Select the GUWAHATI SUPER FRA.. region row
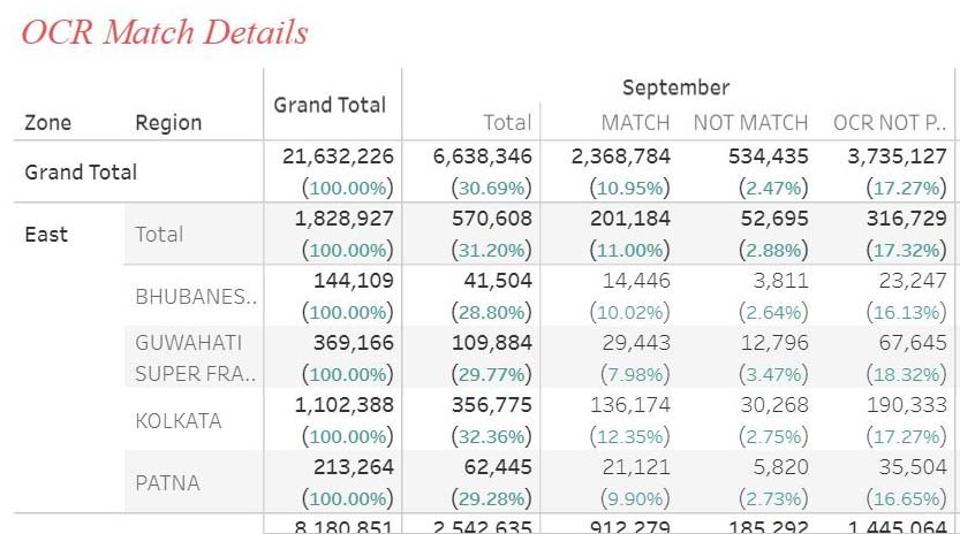 196,358
